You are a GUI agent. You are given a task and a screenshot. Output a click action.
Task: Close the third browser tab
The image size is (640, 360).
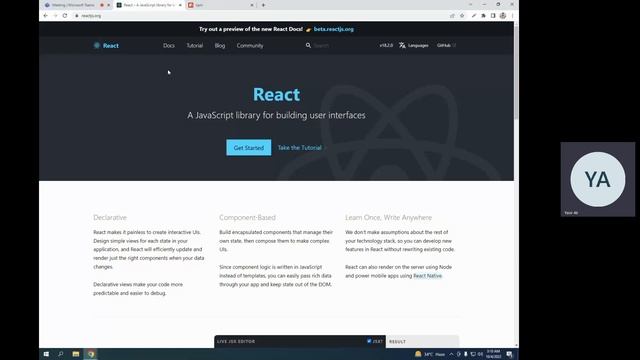[252, 5]
